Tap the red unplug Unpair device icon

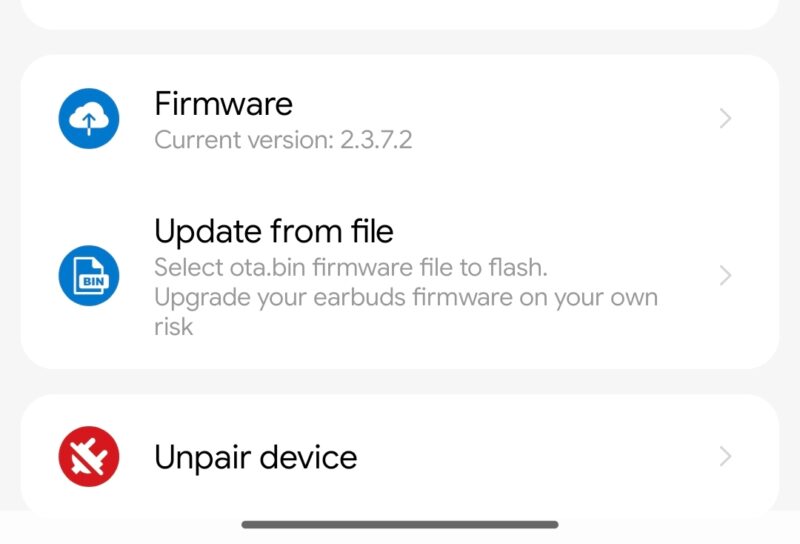coord(89,456)
